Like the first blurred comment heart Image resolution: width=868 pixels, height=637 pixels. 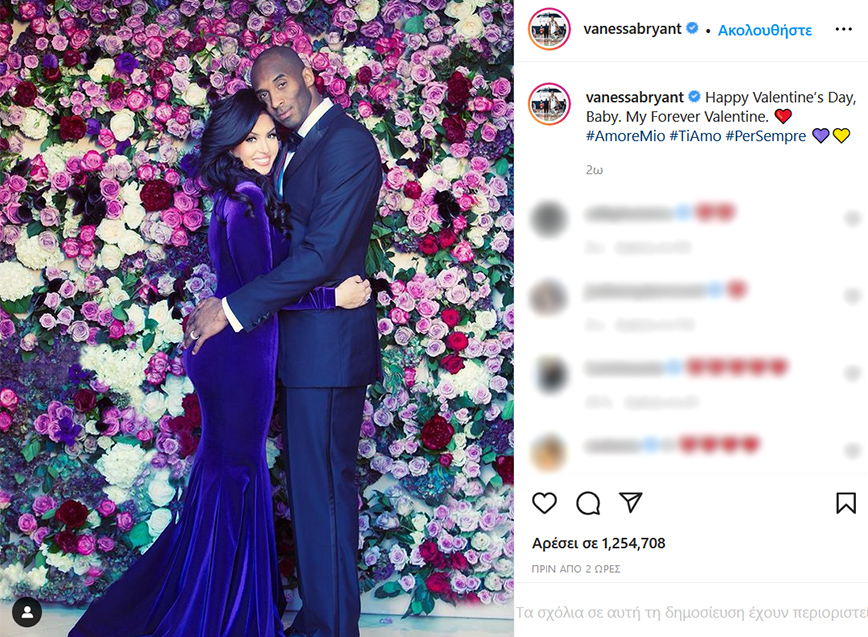[851, 219]
